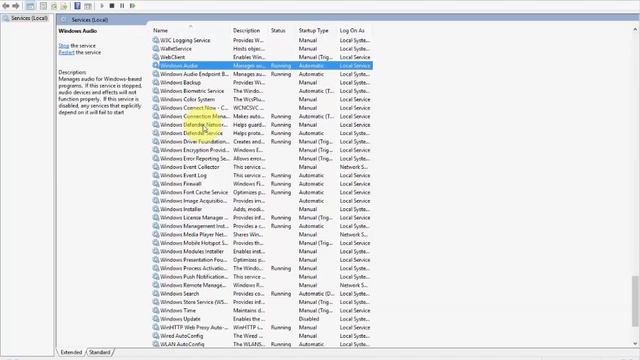Click the gear icon beside Windows Firewall

click(156, 184)
